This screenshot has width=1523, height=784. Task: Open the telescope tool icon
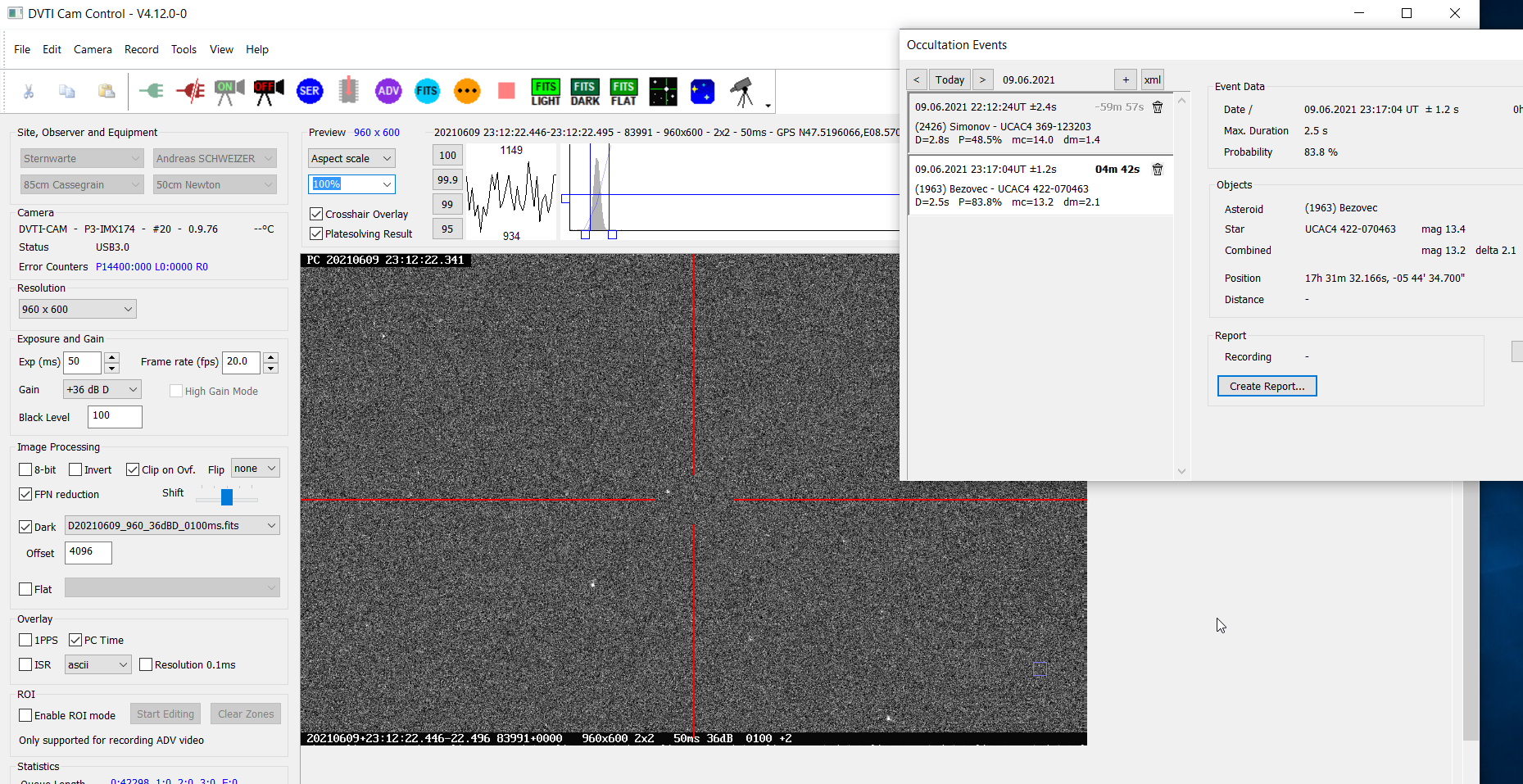(742, 92)
